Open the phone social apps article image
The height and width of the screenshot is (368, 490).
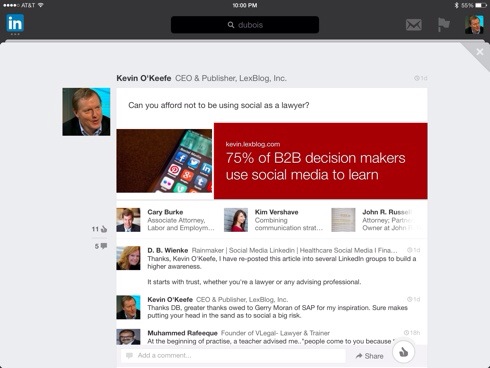point(164,161)
